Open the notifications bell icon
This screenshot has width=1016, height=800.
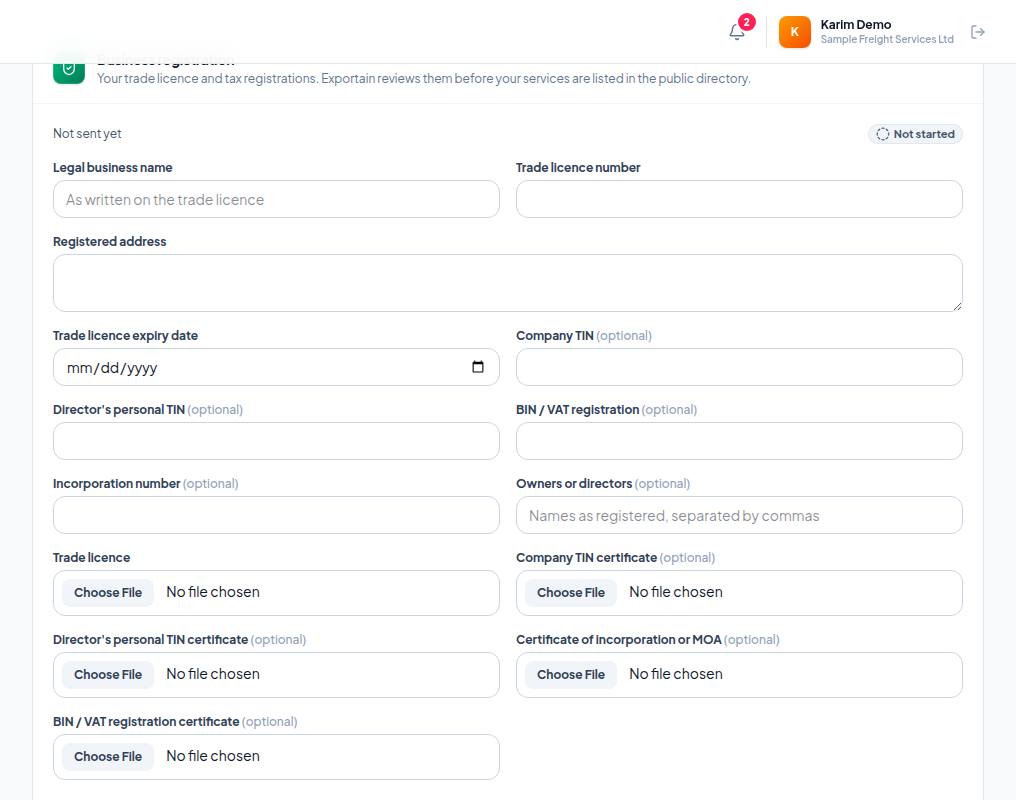click(x=737, y=32)
